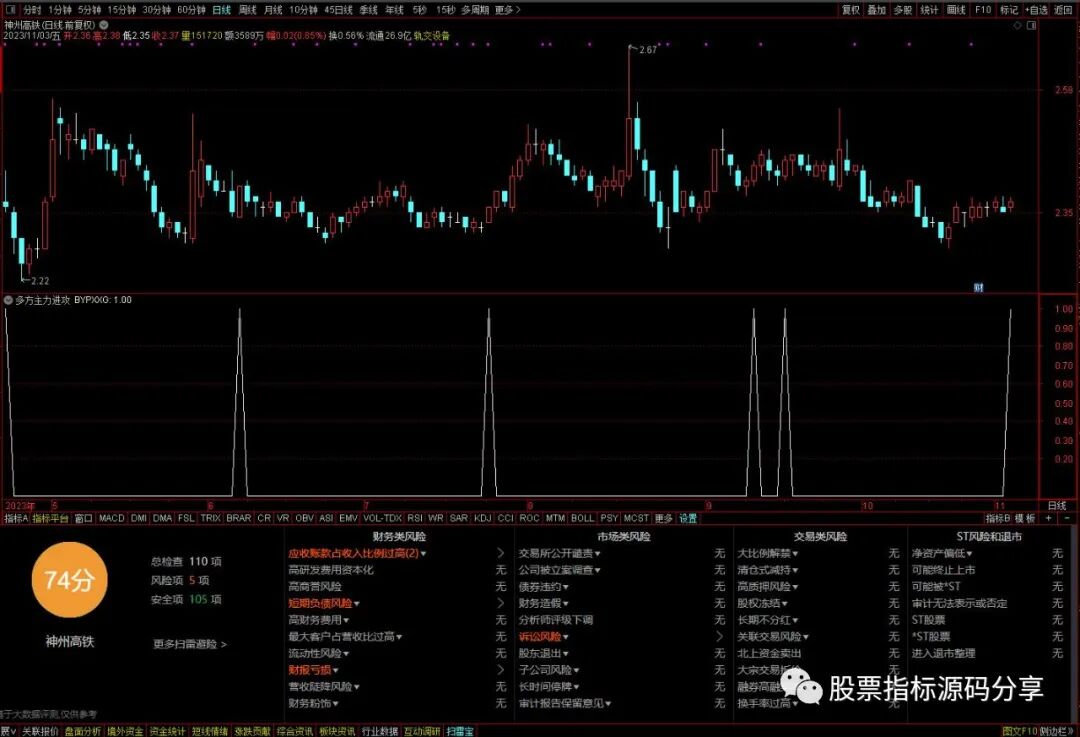The image size is (1080, 737).
Task: Click the round arrow icon beside 神州高铁(日线 前复权)
Action: pos(104,25)
